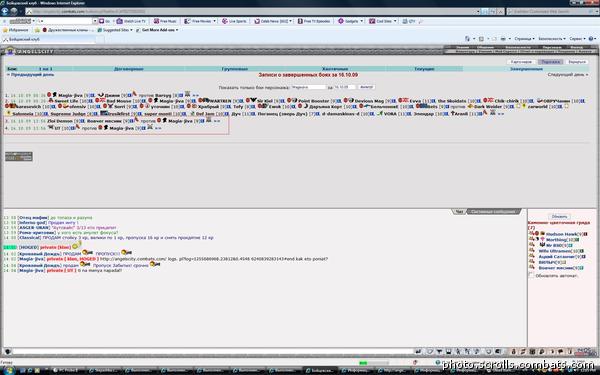
Task: Open the Gadgets dropdown in the toolbar
Action: (x=361, y=21)
